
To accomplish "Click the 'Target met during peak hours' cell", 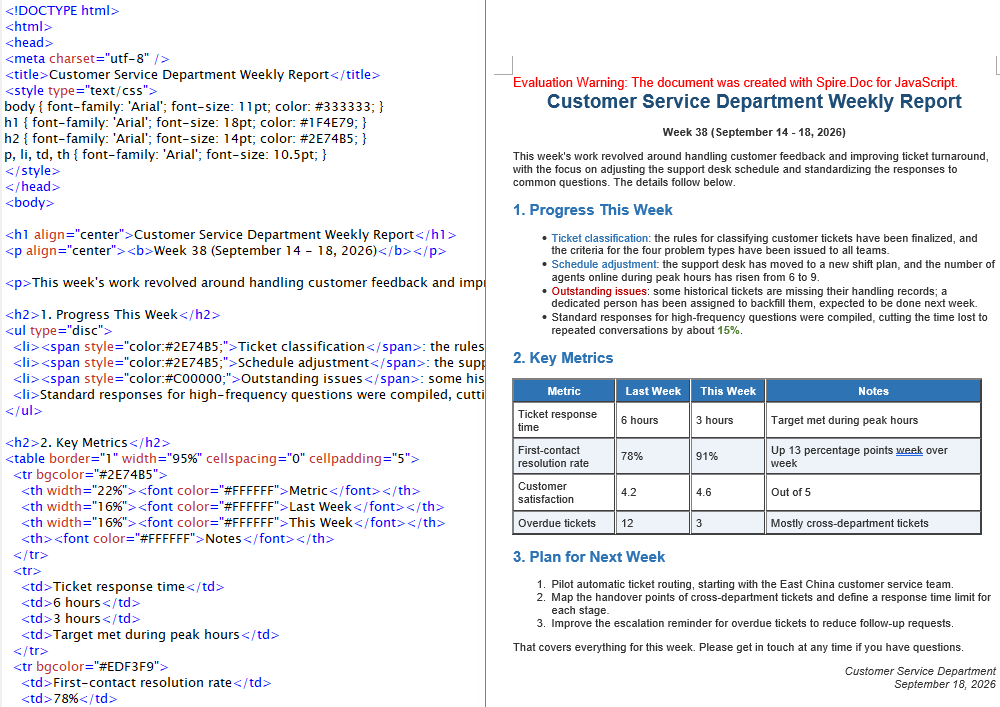I will [873, 420].
